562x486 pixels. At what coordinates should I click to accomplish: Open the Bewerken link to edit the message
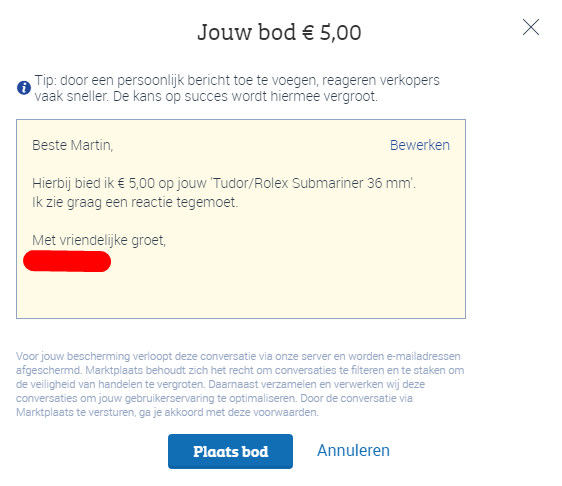(x=420, y=145)
